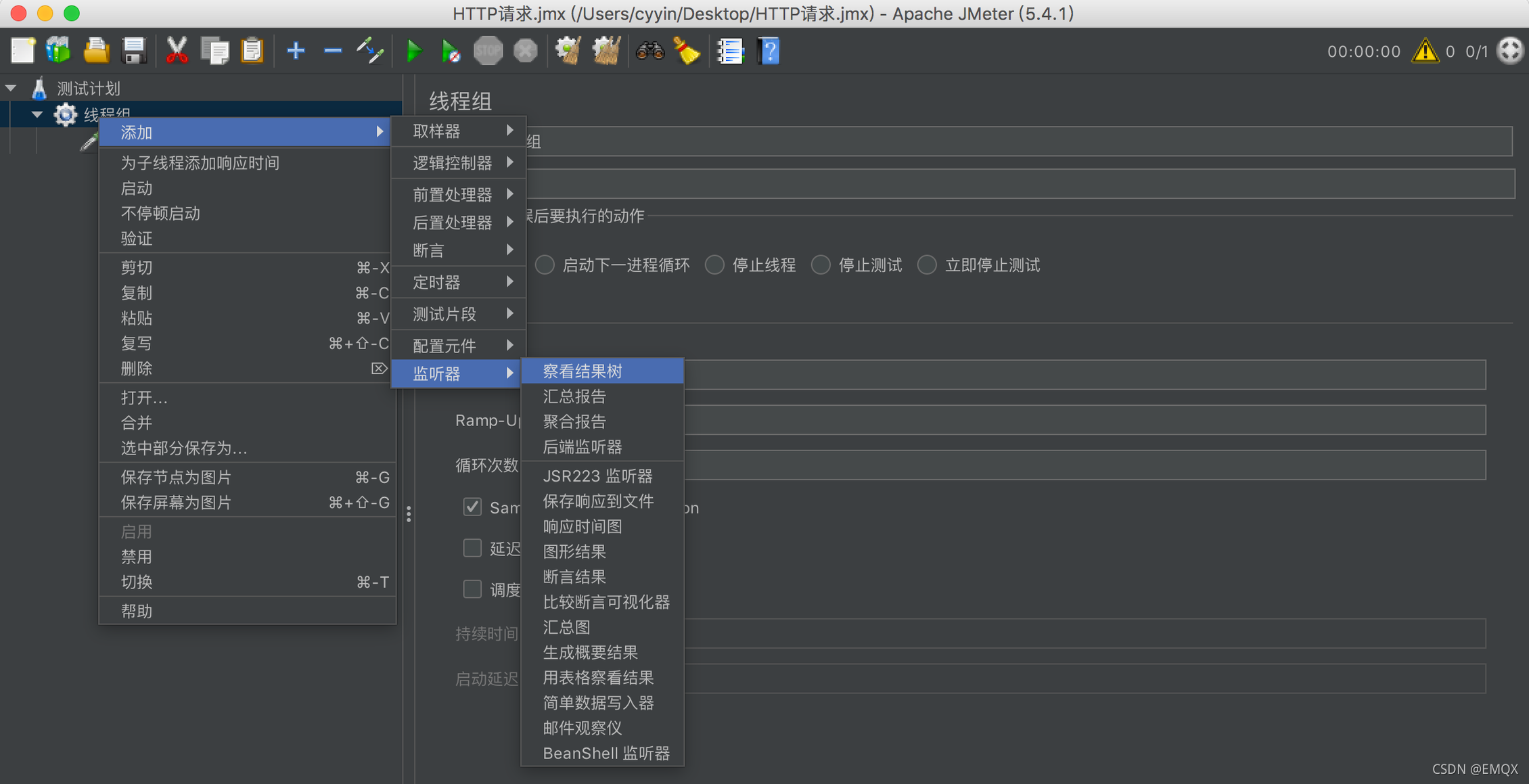Screen dimensions: 1529x784
Task: Choose 汇总报告 from listener menu
Action: click(x=602, y=396)
